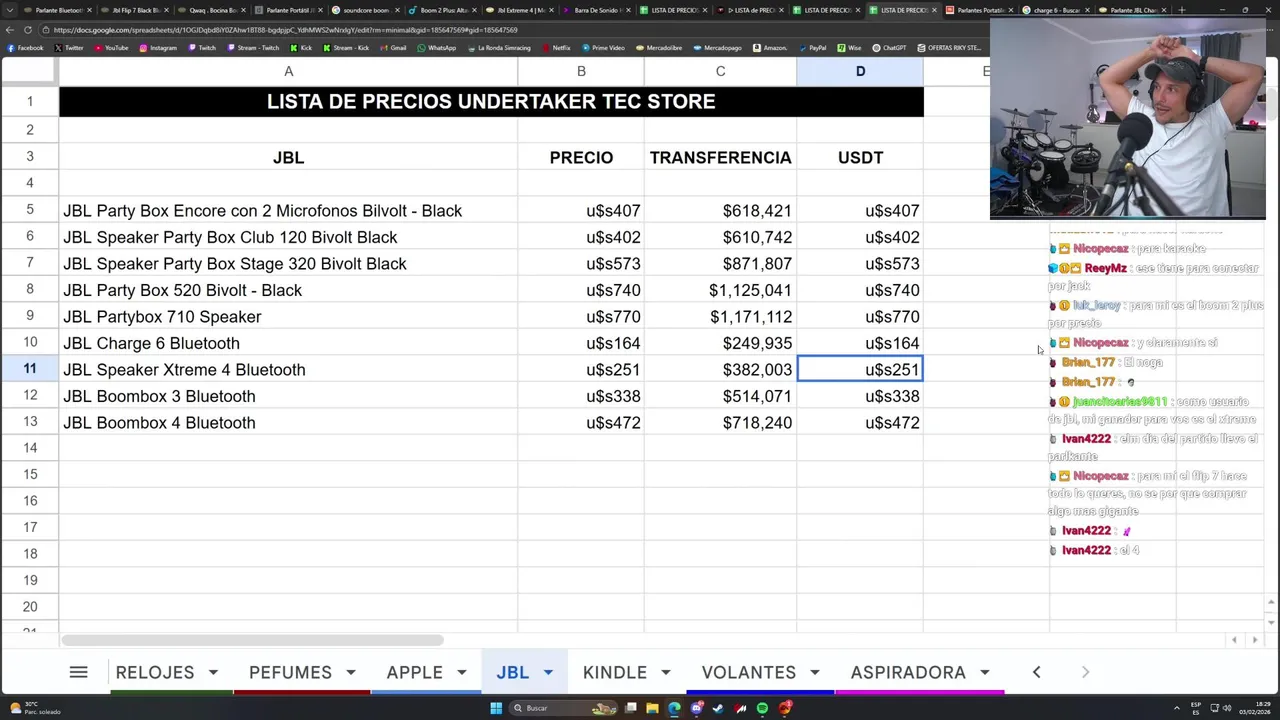1280x720 pixels.
Task: Open the VOLANTES tab dropdown arrow
Action: point(814,672)
